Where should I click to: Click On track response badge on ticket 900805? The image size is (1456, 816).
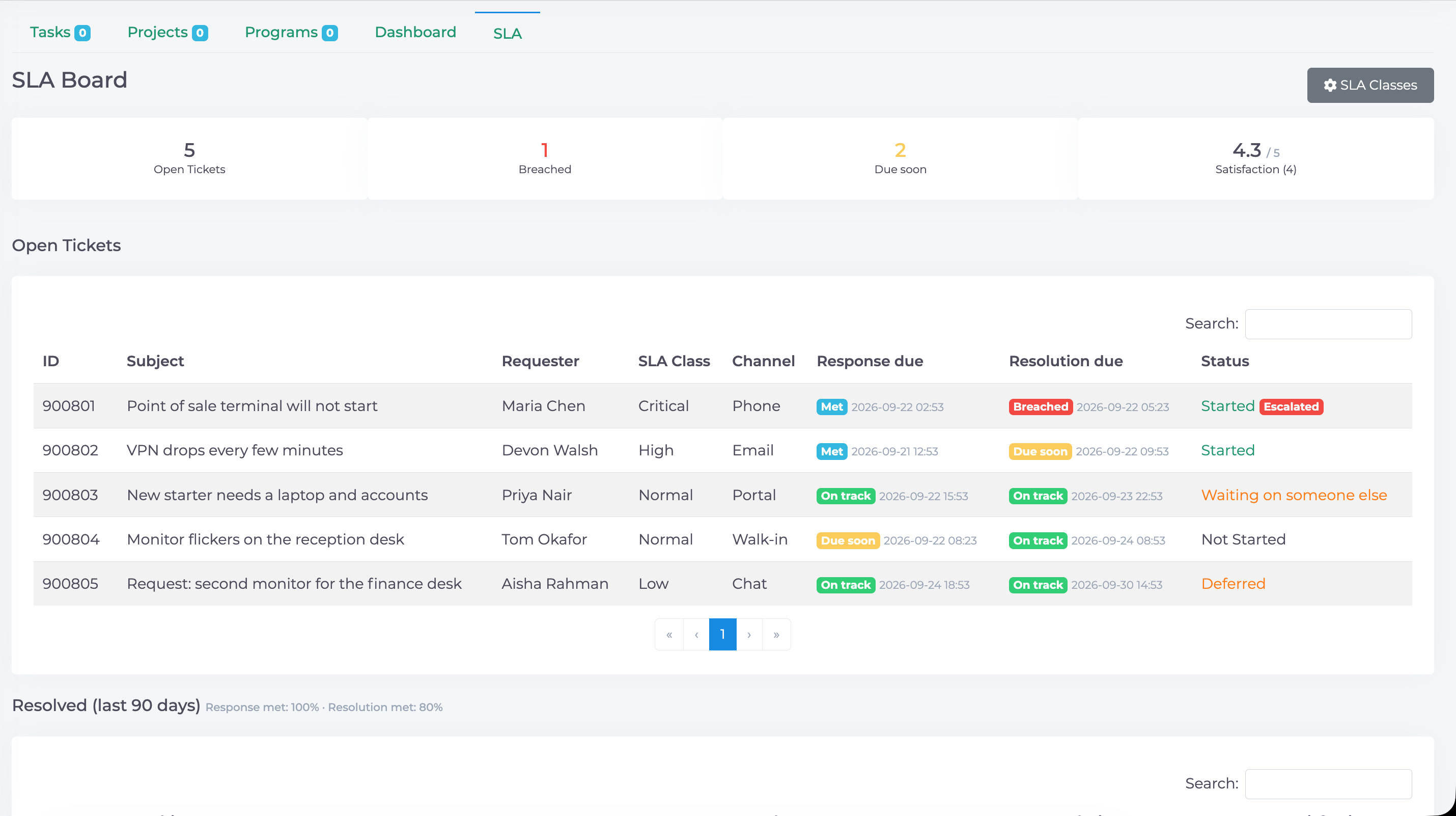pos(846,585)
